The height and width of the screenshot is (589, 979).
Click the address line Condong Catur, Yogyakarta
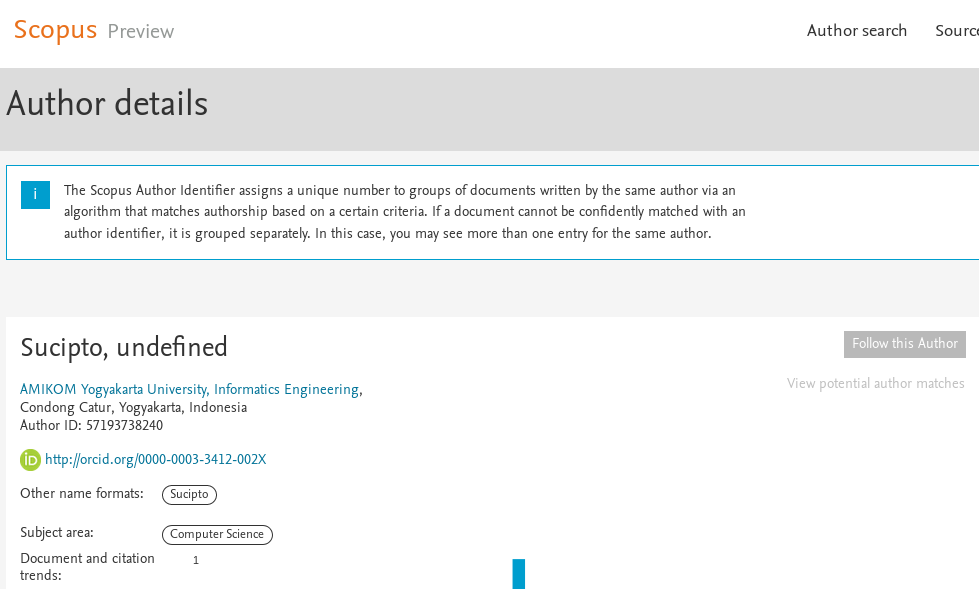[133, 407]
